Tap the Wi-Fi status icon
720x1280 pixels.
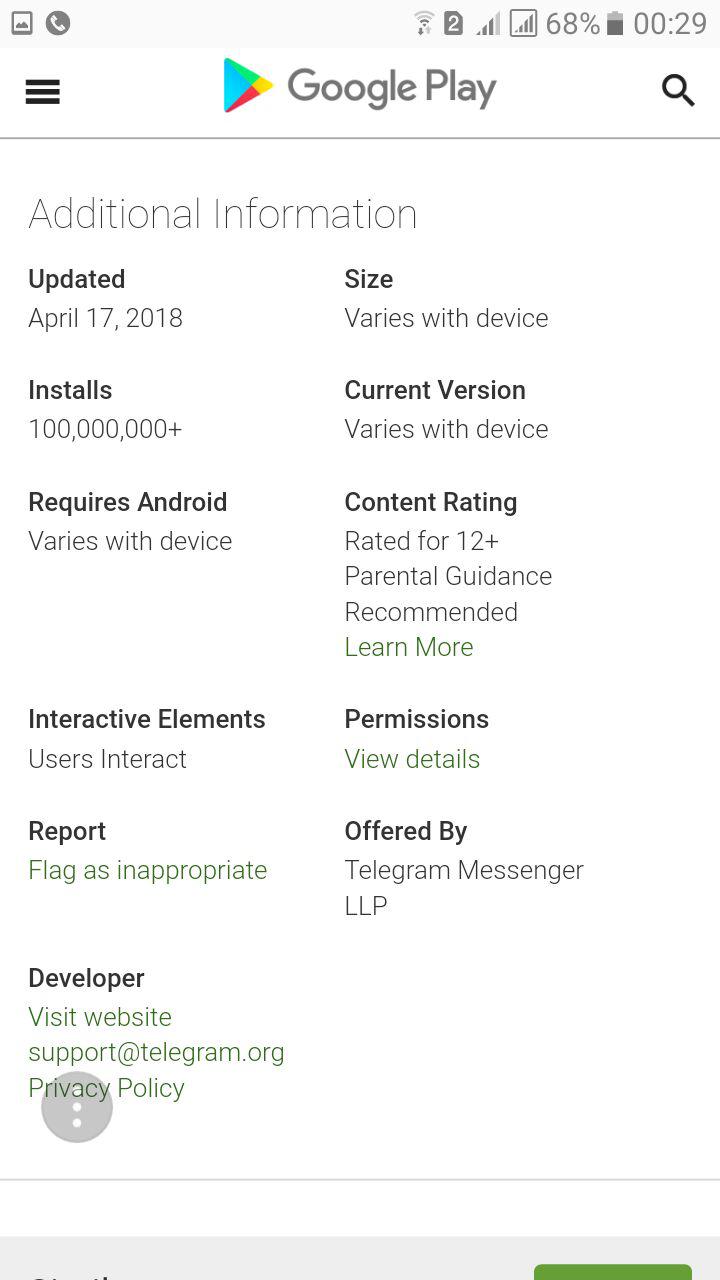pyautogui.click(x=424, y=22)
